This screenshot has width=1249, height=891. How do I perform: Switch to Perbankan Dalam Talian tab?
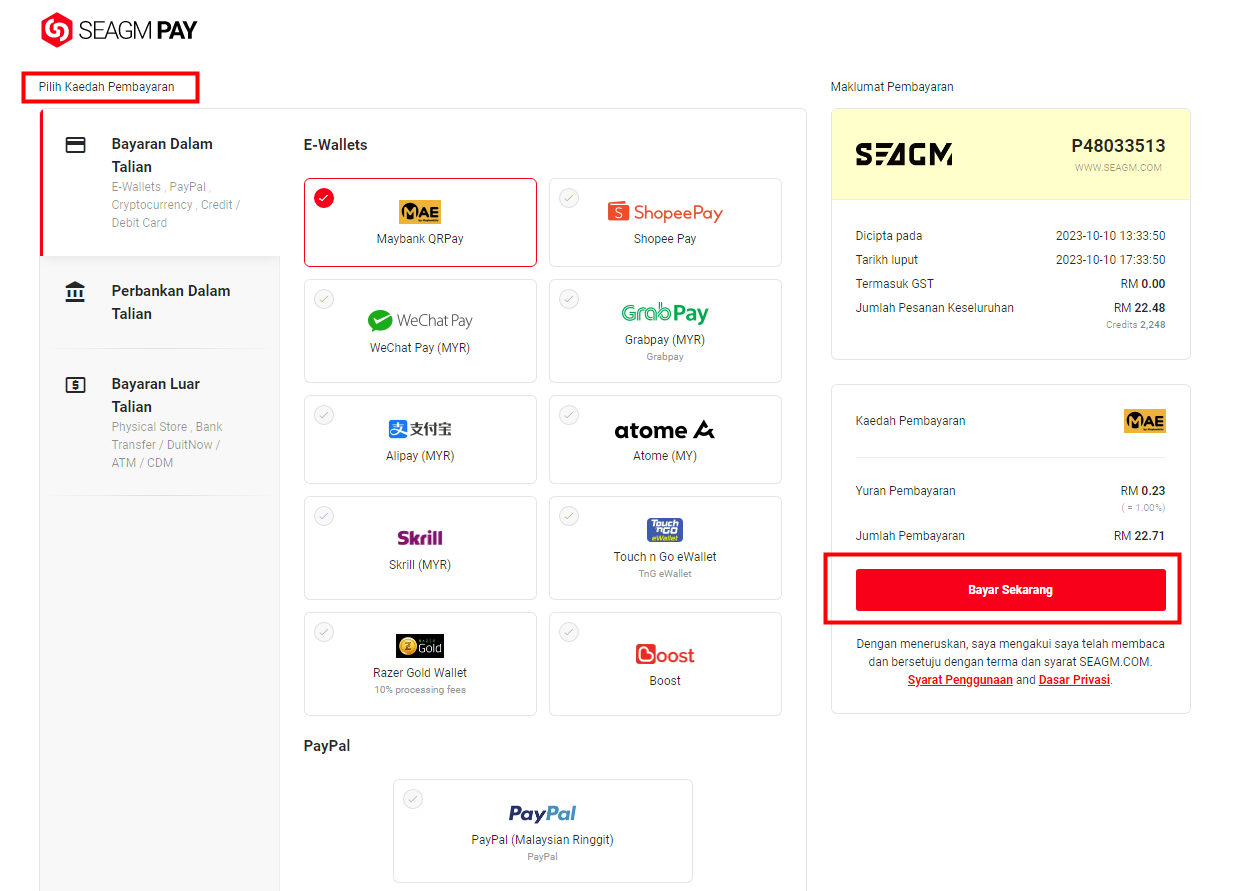click(x=161, y=302)
